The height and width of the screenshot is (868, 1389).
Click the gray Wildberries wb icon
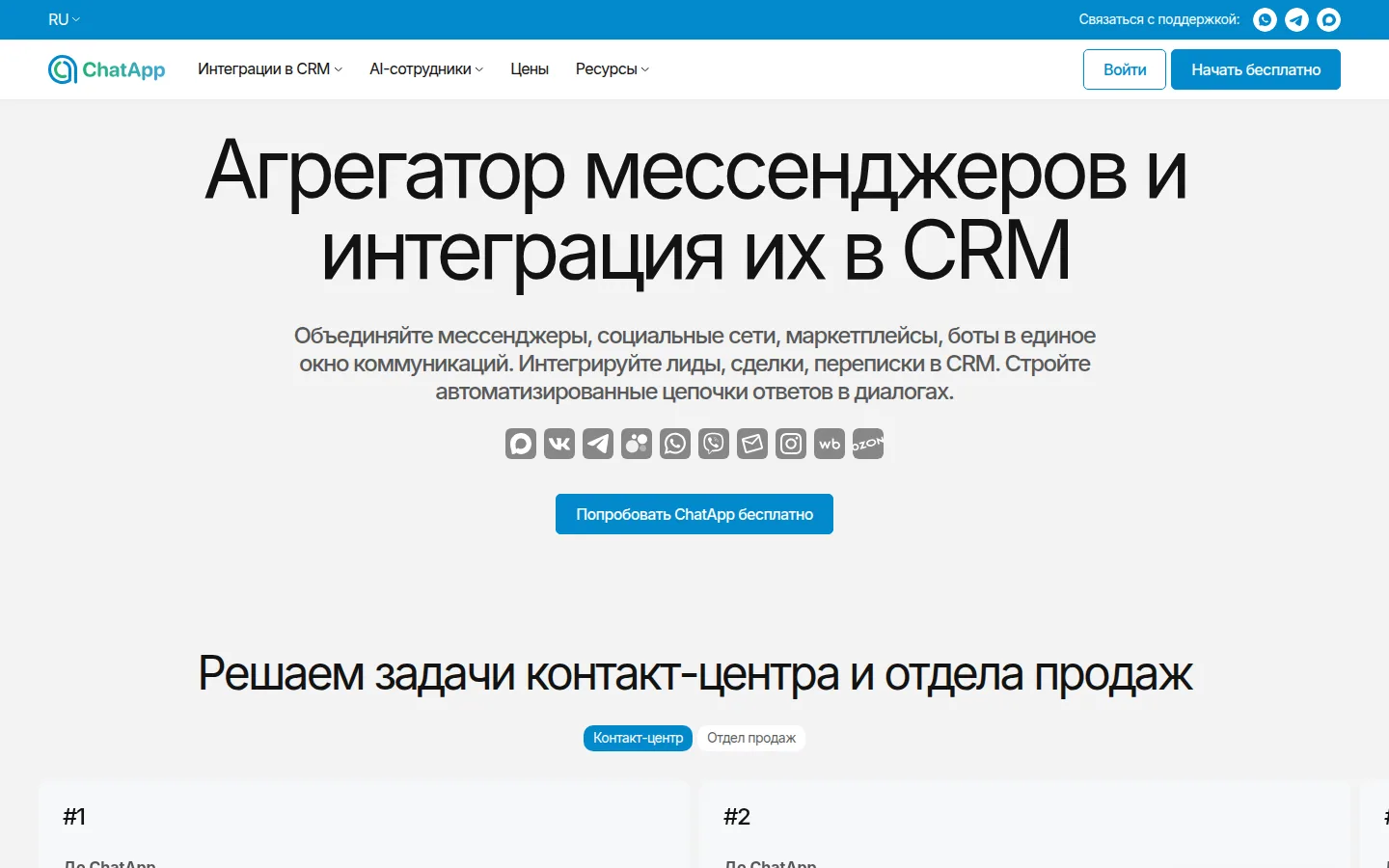pyautogui.click(x=830, y=444)
